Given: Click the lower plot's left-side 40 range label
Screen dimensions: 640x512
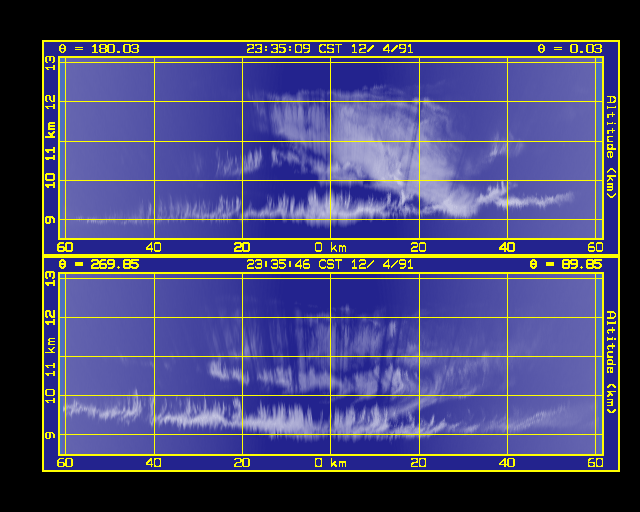Looking at the screenshot, I should (x=153, y=463).
